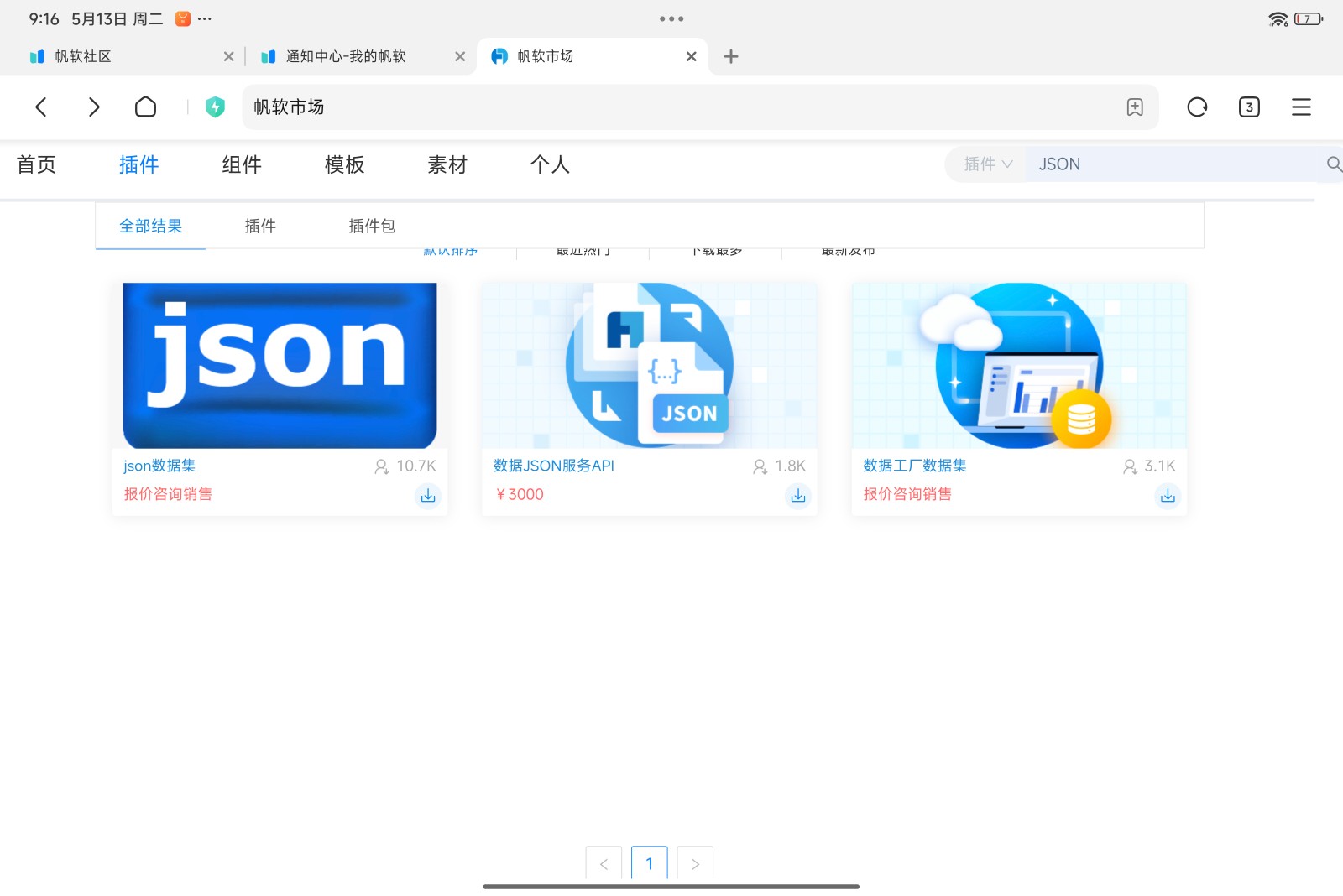Open the json blue thumbnail image

tap(280, 365)
